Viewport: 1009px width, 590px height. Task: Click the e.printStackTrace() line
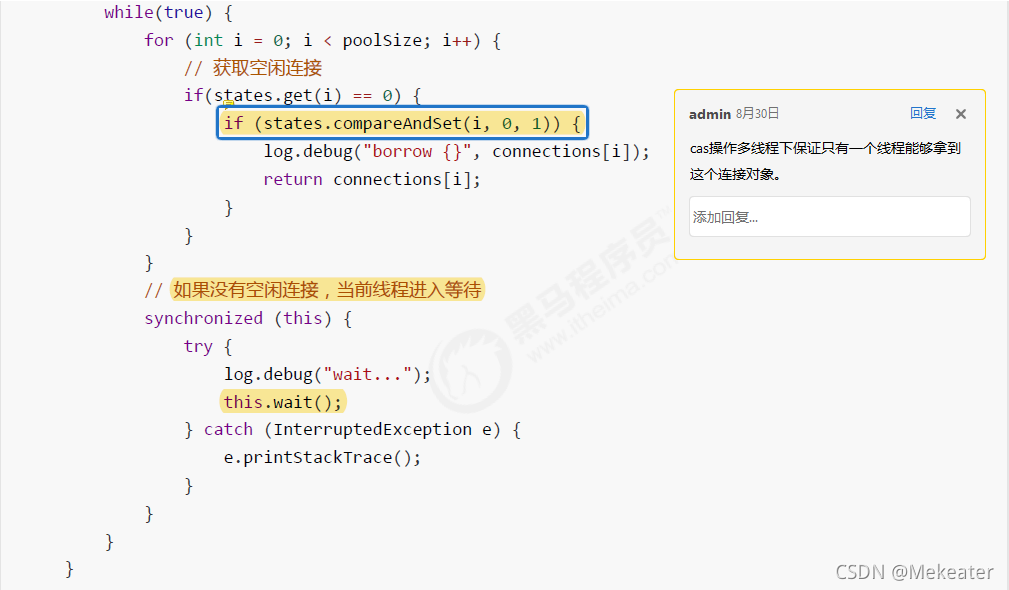[x=322, y=457]
